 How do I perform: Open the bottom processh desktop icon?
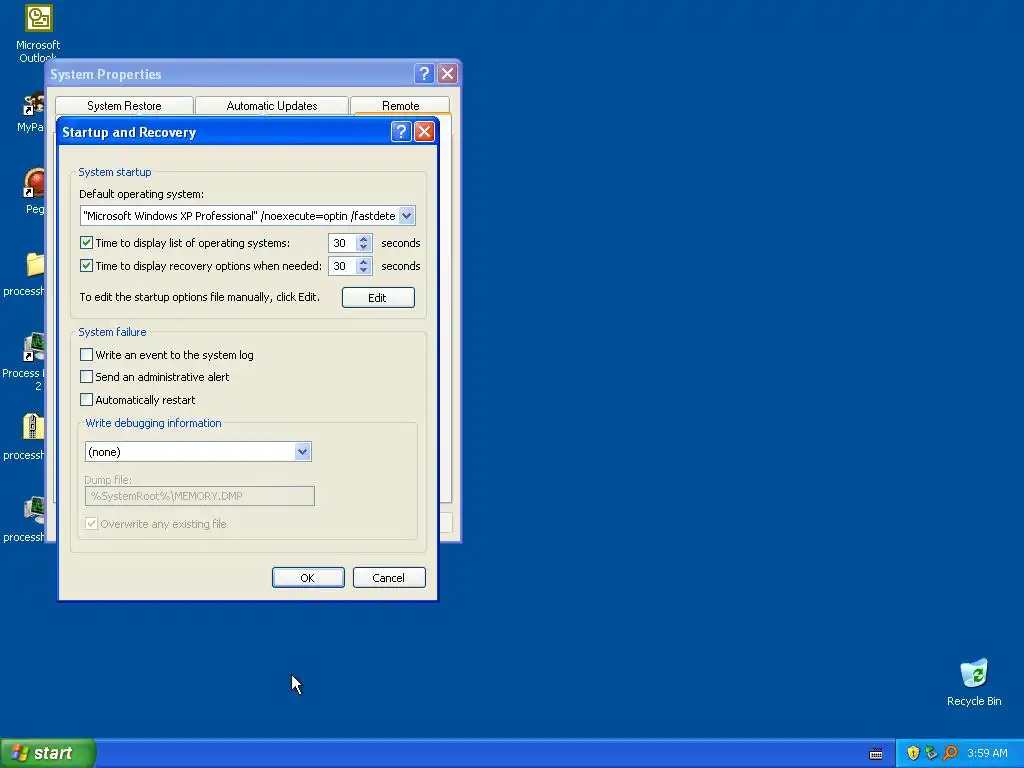[33, 510]
